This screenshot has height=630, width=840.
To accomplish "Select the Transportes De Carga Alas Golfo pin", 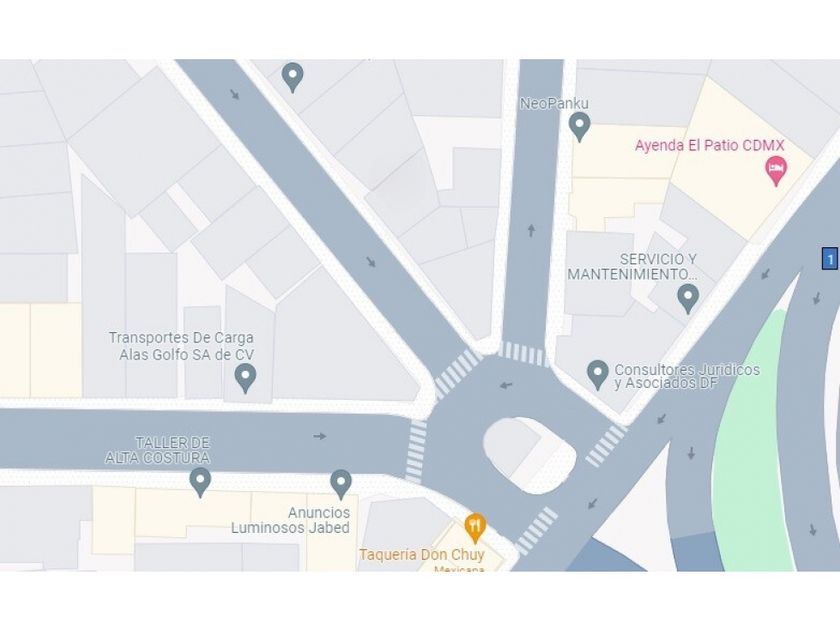I will click(x=245, y=377).
